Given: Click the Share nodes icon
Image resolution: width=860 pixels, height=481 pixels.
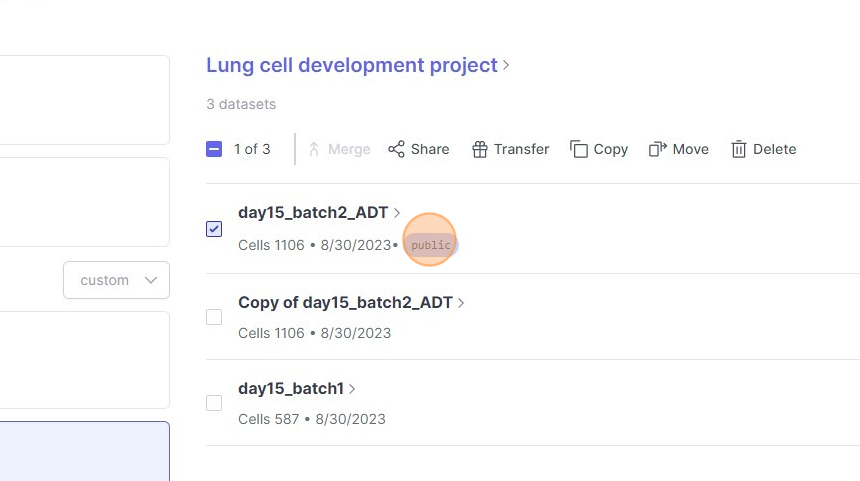Looking at the screenshot, I should point(397,149).
